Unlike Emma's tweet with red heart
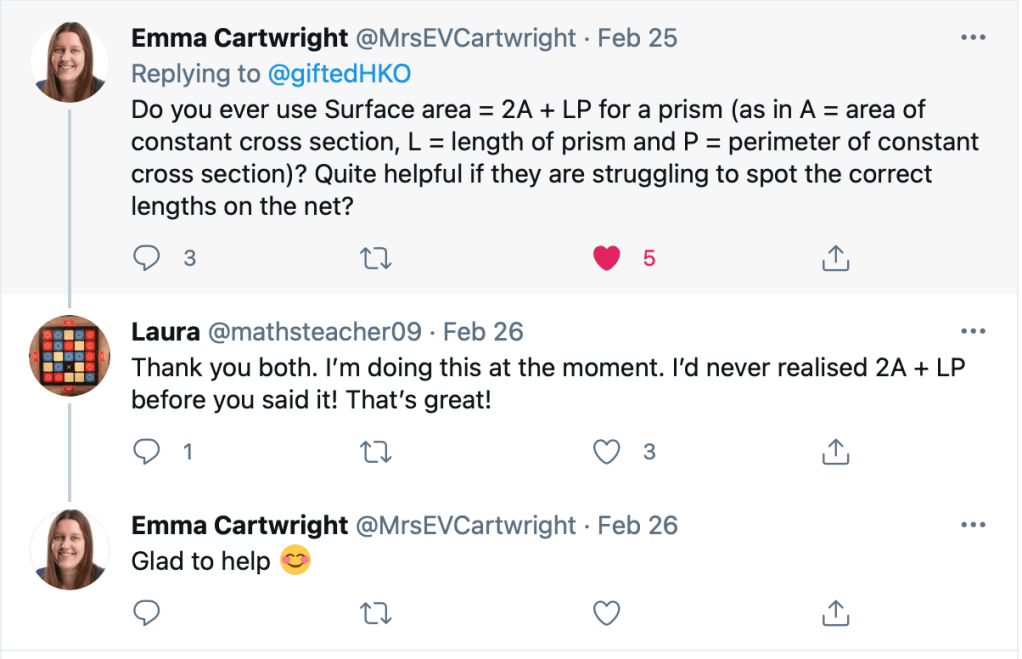Image resolution: width=1022 pixels, height=659 pixels. [606, 258]
